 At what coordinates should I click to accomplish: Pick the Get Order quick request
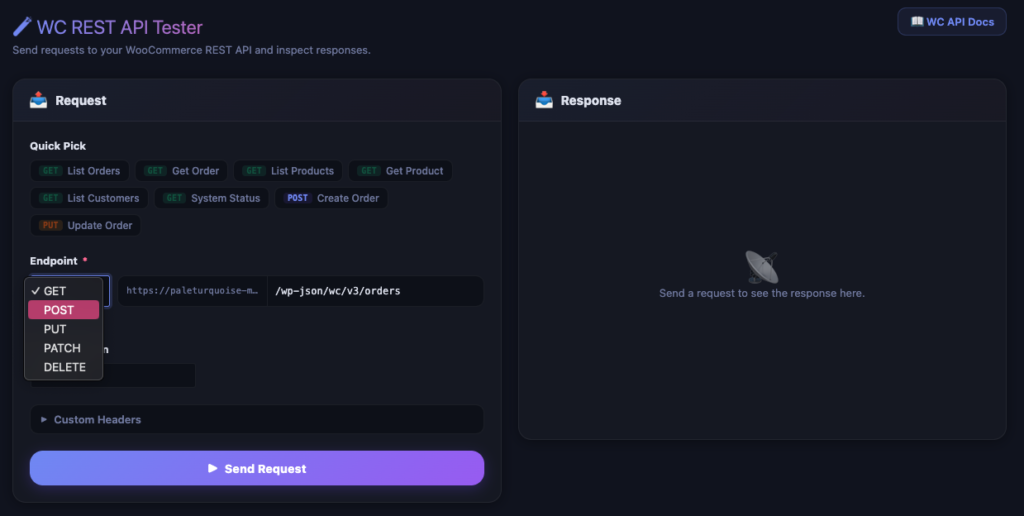[x=182, y=170]
